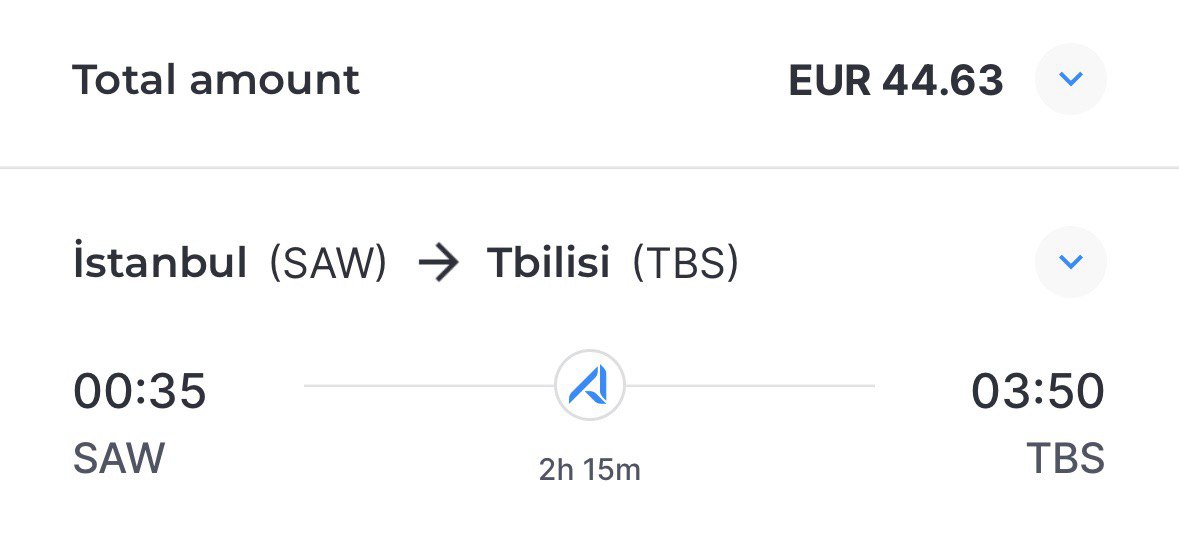The image size is (1179, 538).
Task: Select the İstanbul city name
Action: point(160,262)
